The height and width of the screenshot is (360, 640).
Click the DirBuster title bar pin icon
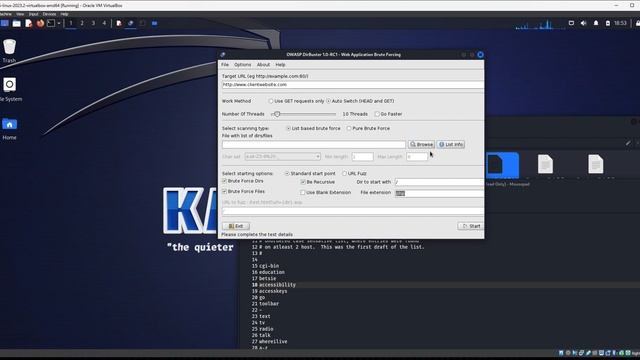222,55
